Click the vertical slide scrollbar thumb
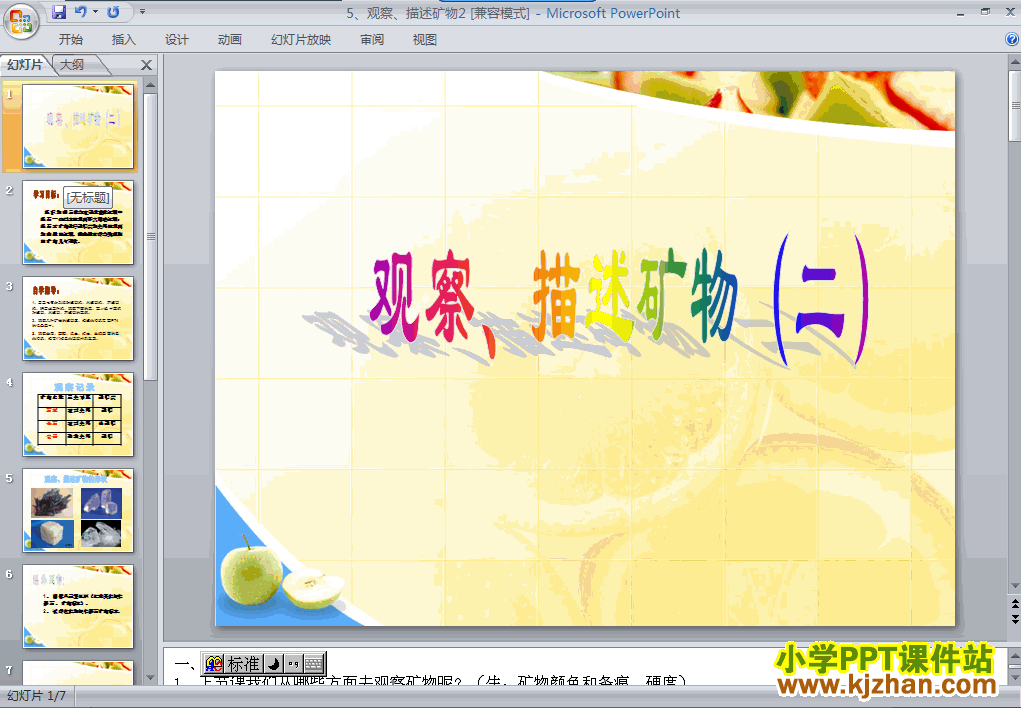1021x708 pixels. [1014, 106]
